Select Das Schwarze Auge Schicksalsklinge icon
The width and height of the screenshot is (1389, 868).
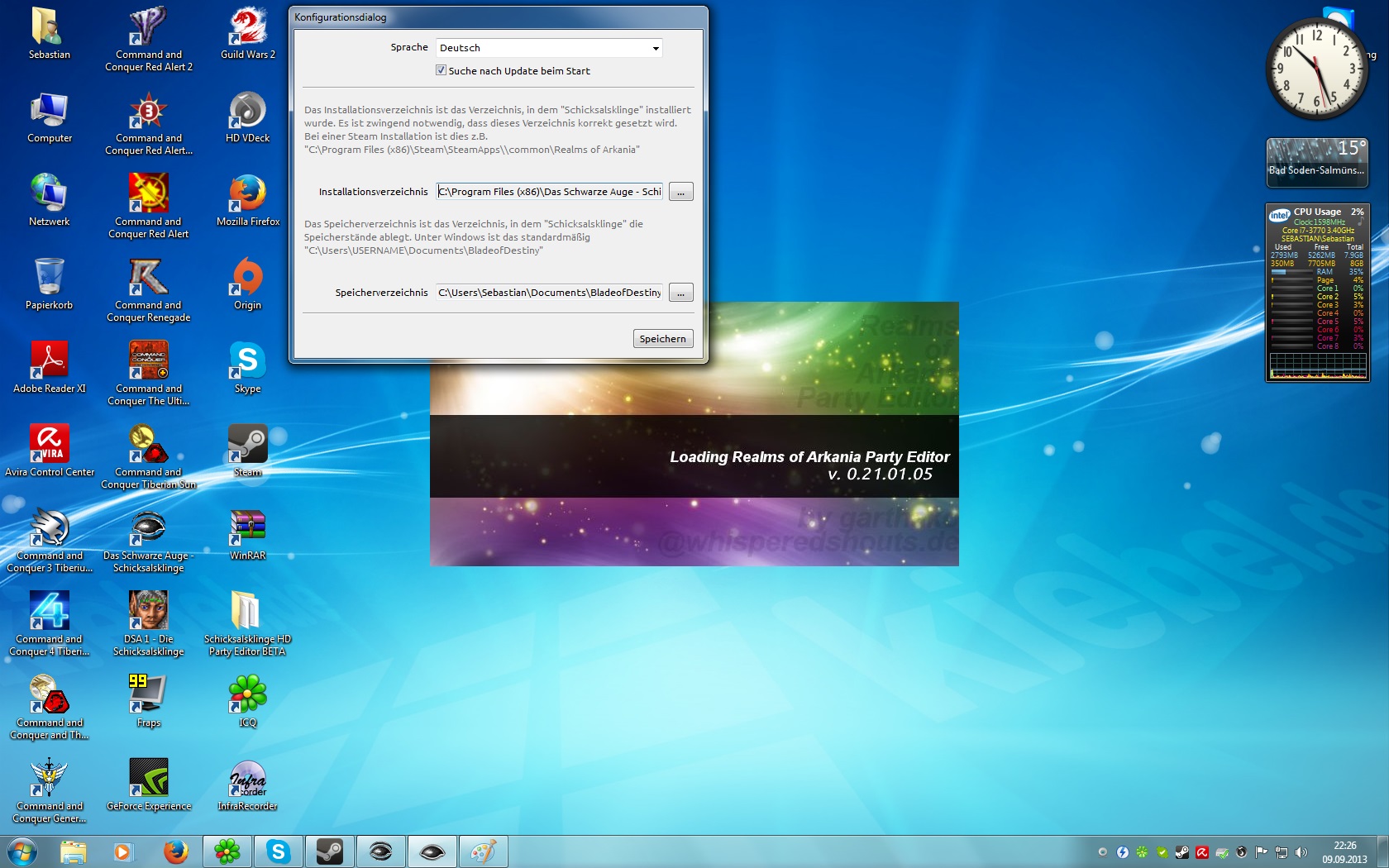click(149, 541)
